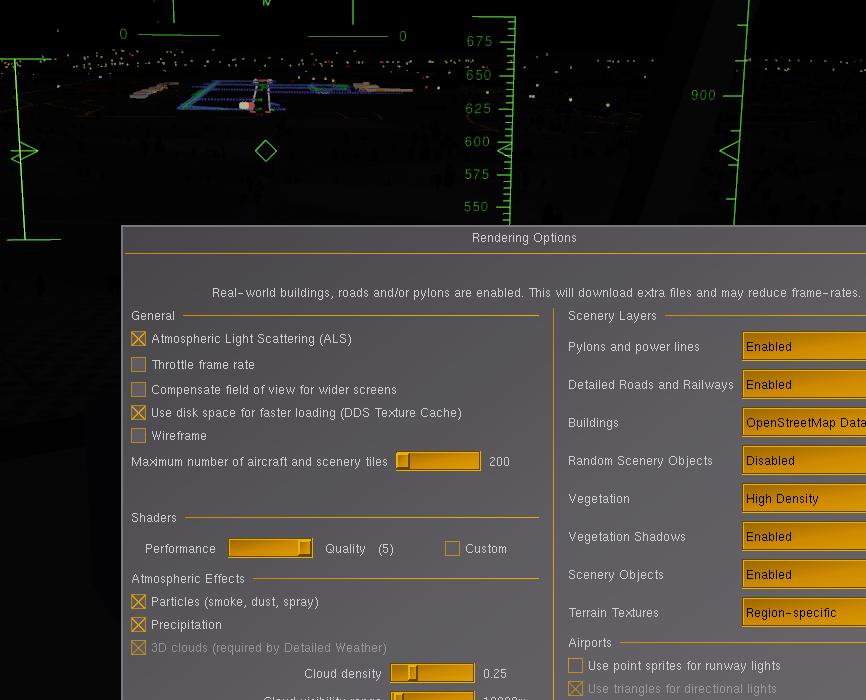Toggle Compensate field of view for wider screens
The image size is (866, 700).
(139, 390)
